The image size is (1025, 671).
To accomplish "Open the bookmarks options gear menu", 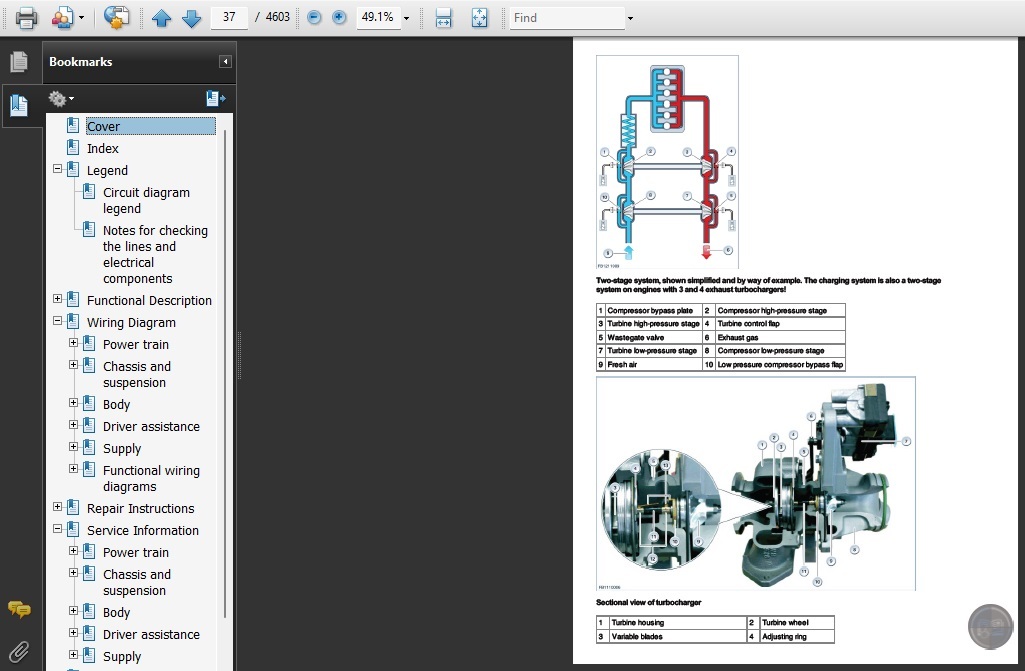I will pyautogui.click(x=61, y=99).
